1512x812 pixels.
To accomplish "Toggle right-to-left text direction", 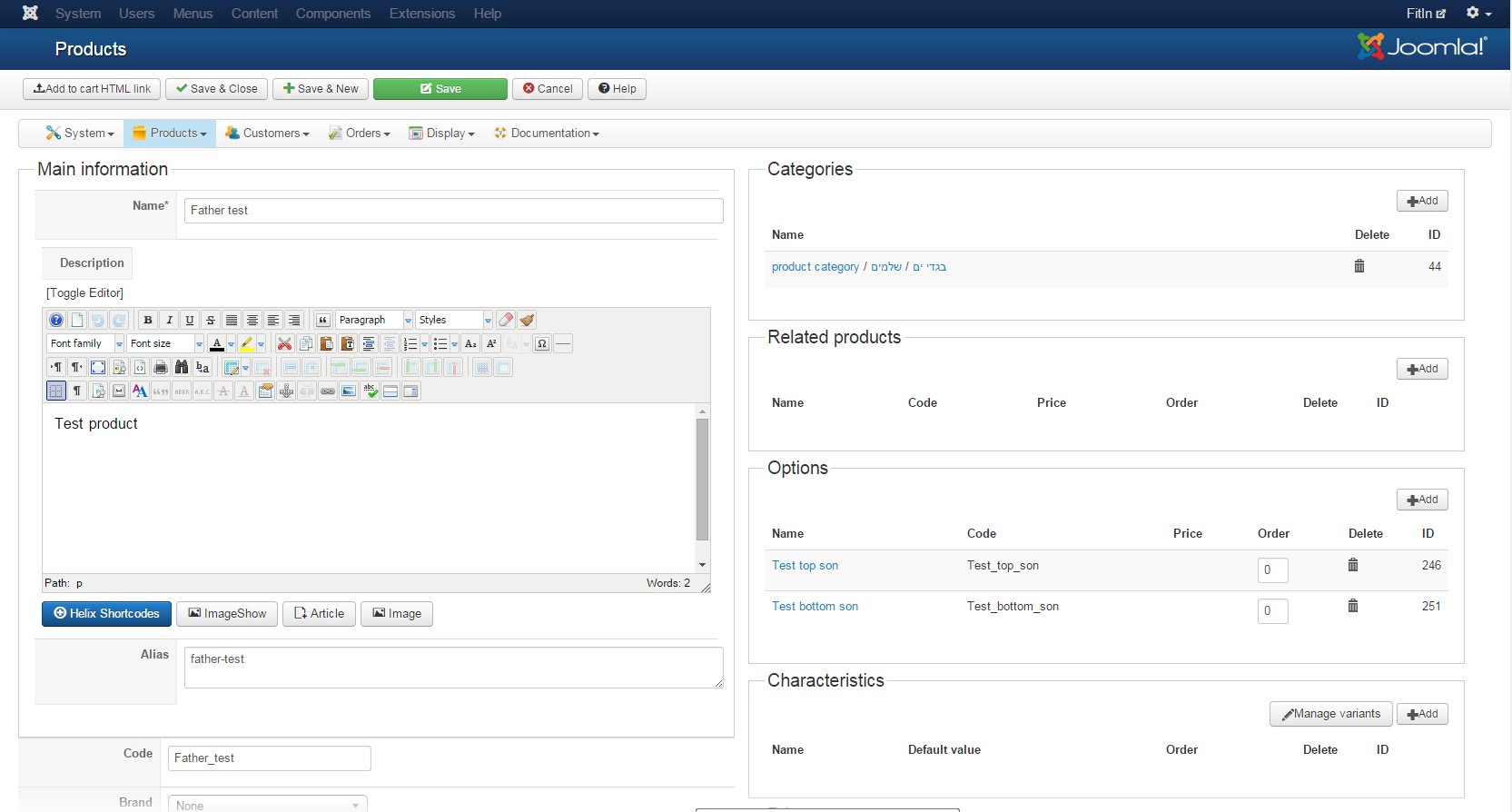I will pyautogui.click(x=77, y=367).
